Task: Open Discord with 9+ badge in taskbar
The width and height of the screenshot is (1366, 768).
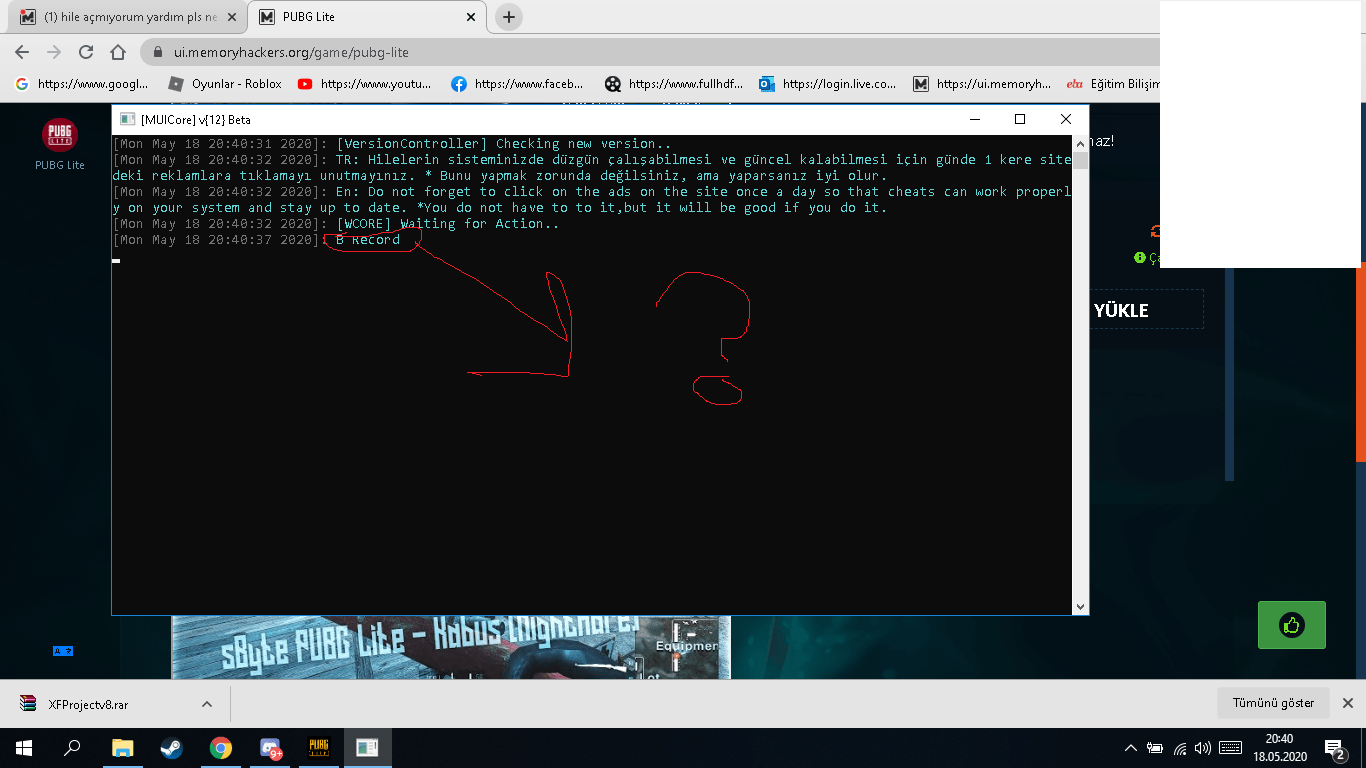Action: (270, 748)
